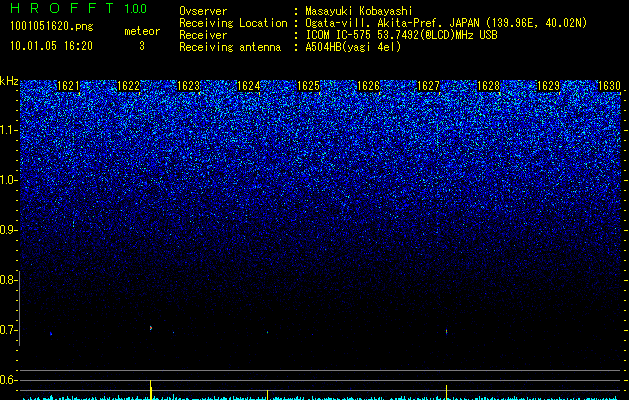
Task: Click the ICOM IC-575 receiver details
Action: (x=401, y=35)
